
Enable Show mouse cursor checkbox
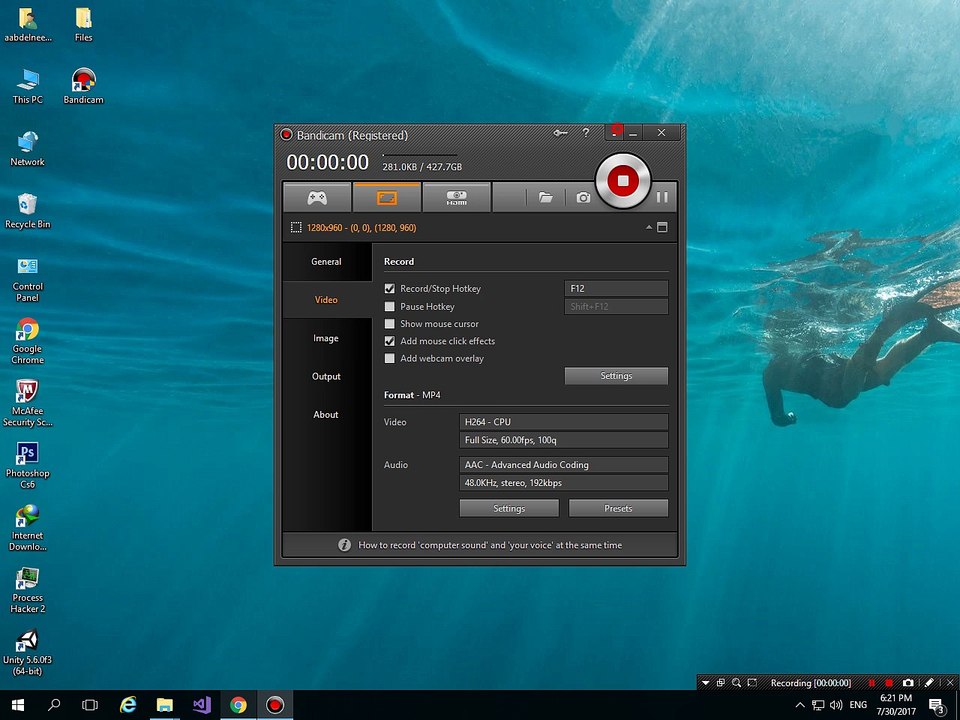click(x=389, y=324)
